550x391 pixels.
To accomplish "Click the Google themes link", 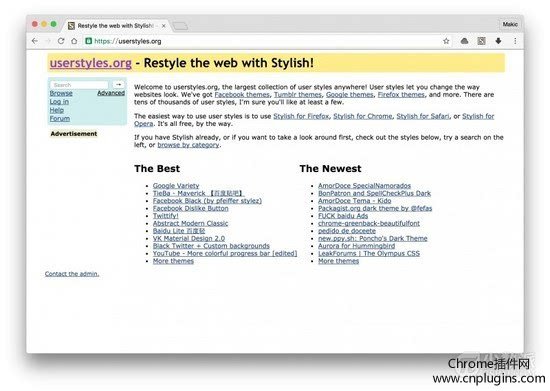I will click(x=349, y=95).
